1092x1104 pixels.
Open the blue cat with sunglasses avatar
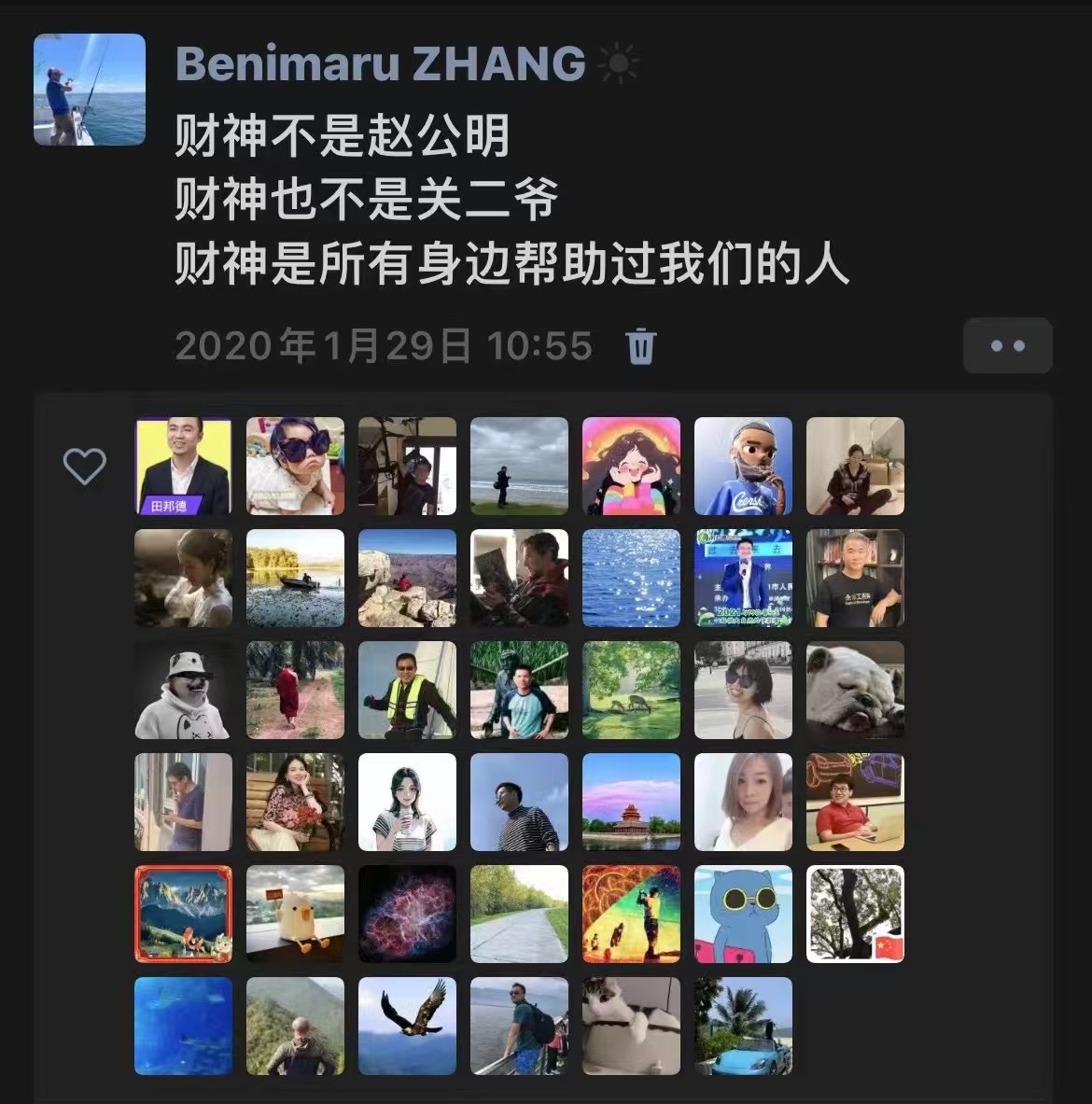pos(743,914)
